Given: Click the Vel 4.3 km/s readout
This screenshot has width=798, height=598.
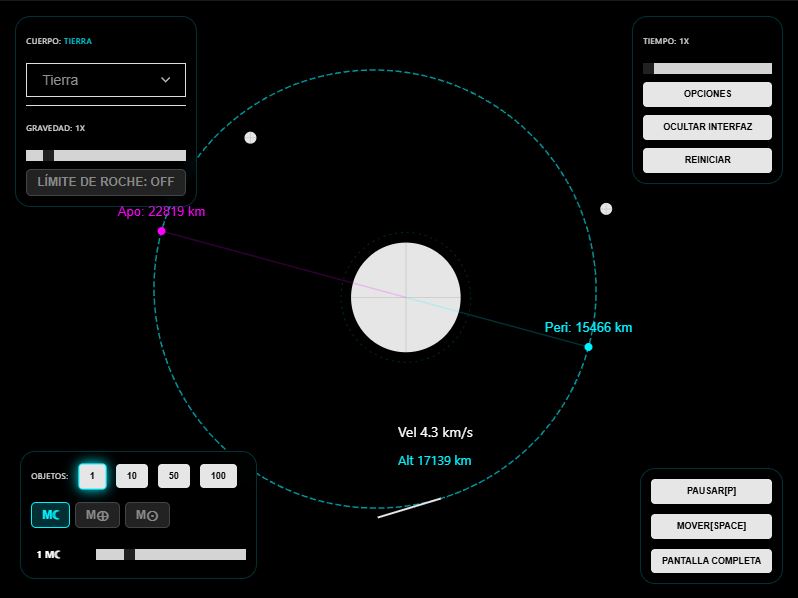Looking at the screenshot, I should tap(435, 433).
